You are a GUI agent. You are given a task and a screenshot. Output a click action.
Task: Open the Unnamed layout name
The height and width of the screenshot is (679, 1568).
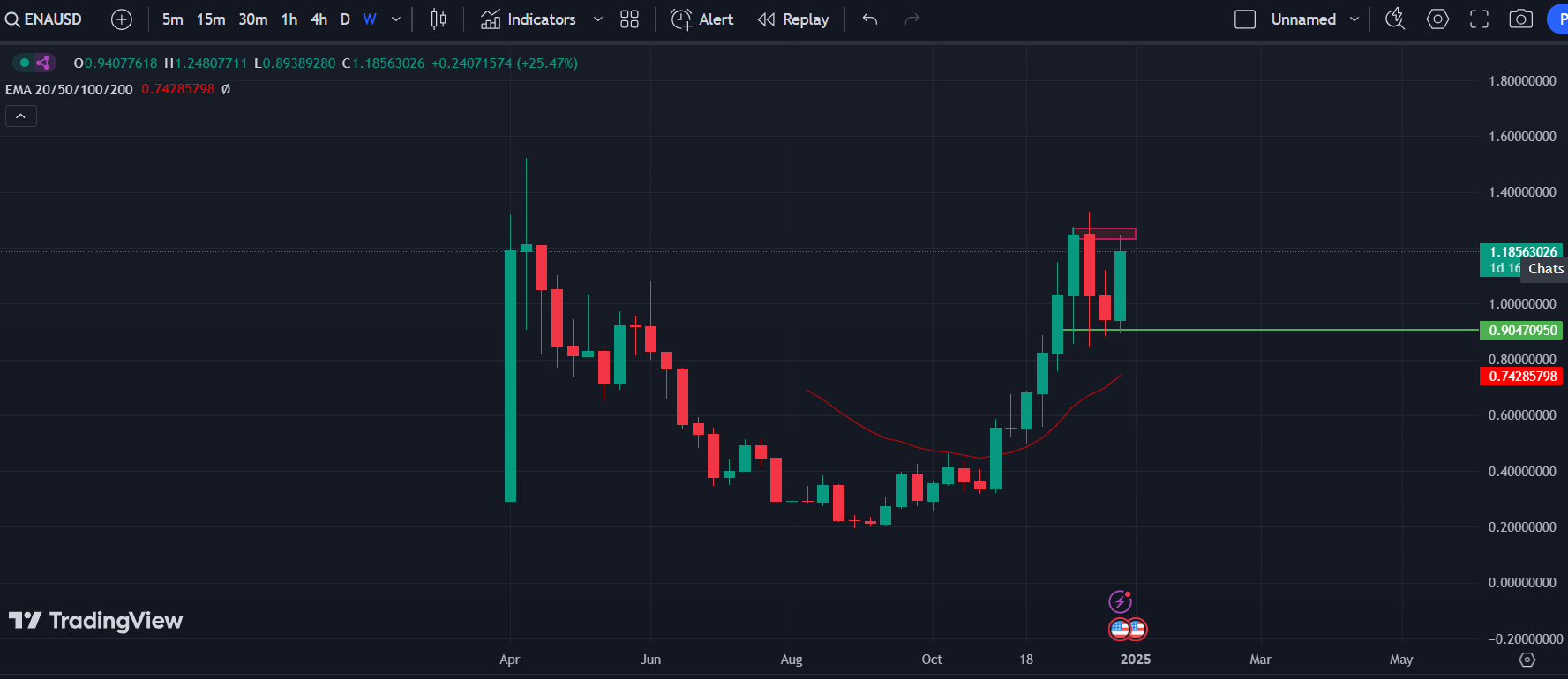(x=1303, y=19)
